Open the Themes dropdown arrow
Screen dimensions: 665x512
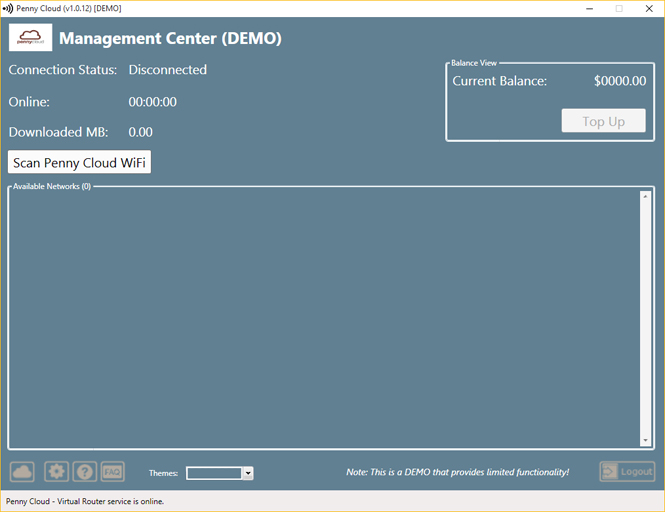coord(248,473)
